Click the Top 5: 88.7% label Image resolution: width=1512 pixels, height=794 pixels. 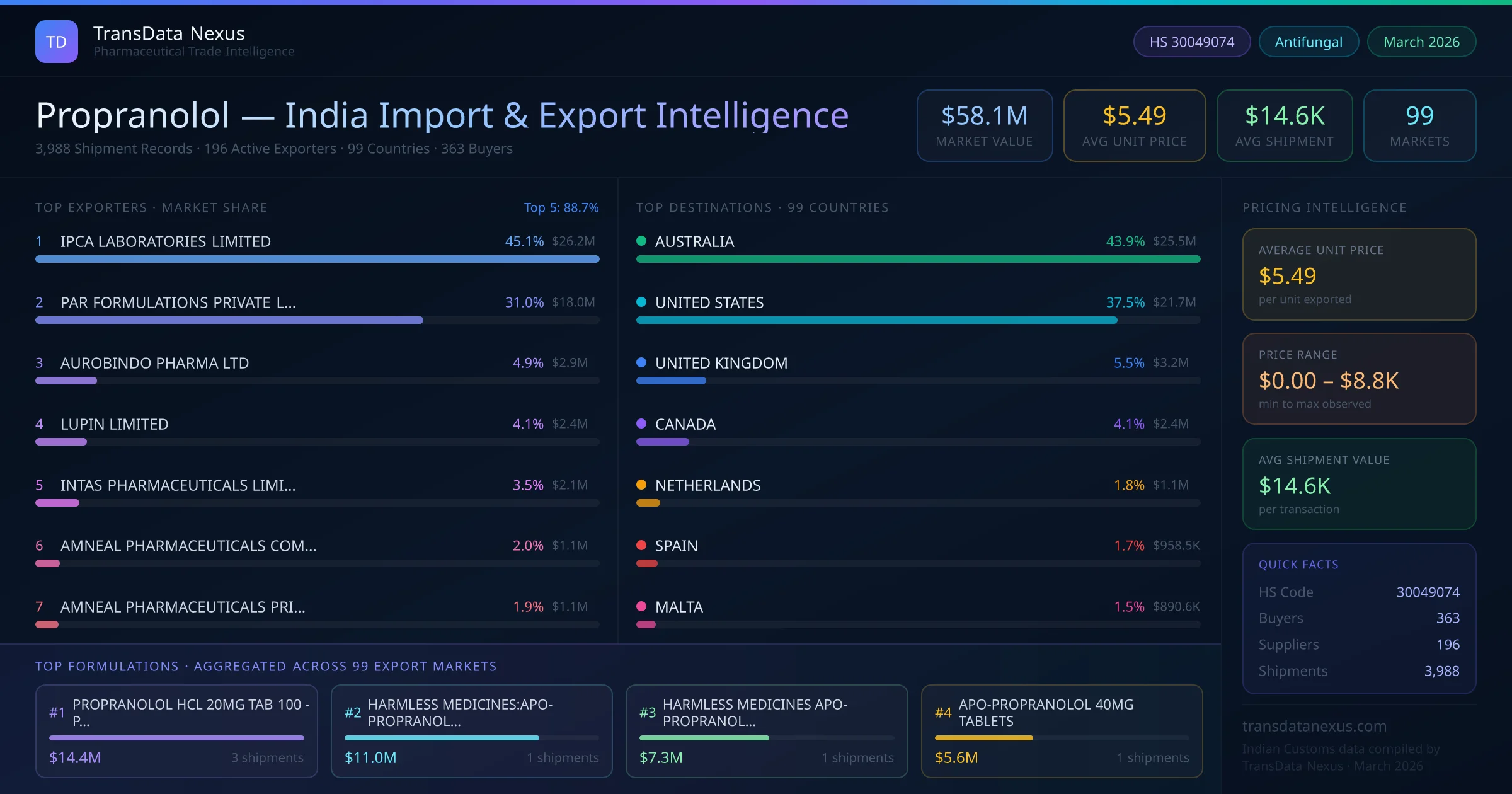561,207
